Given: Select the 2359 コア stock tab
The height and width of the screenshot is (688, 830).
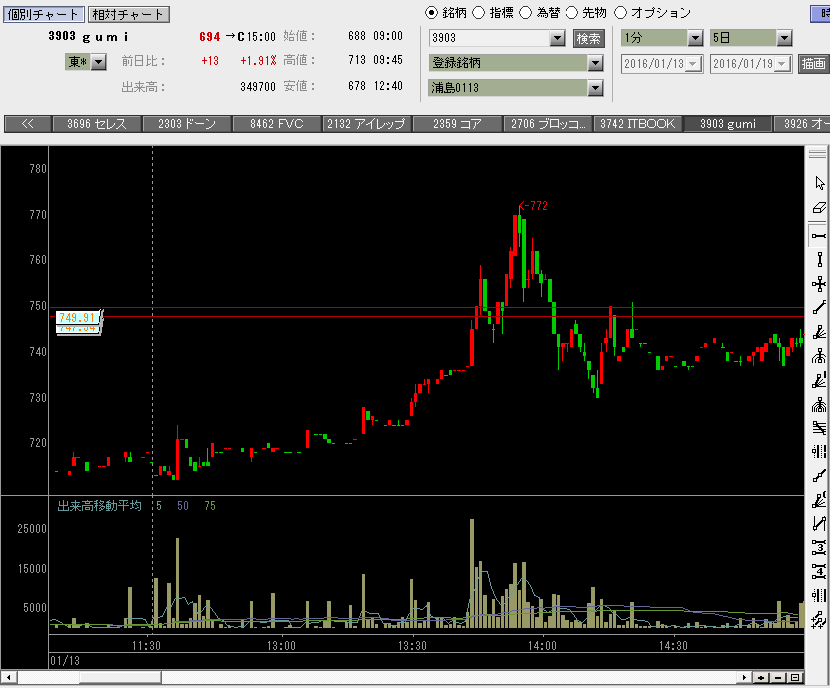Looking at the screenshot, I should (457, 124).
